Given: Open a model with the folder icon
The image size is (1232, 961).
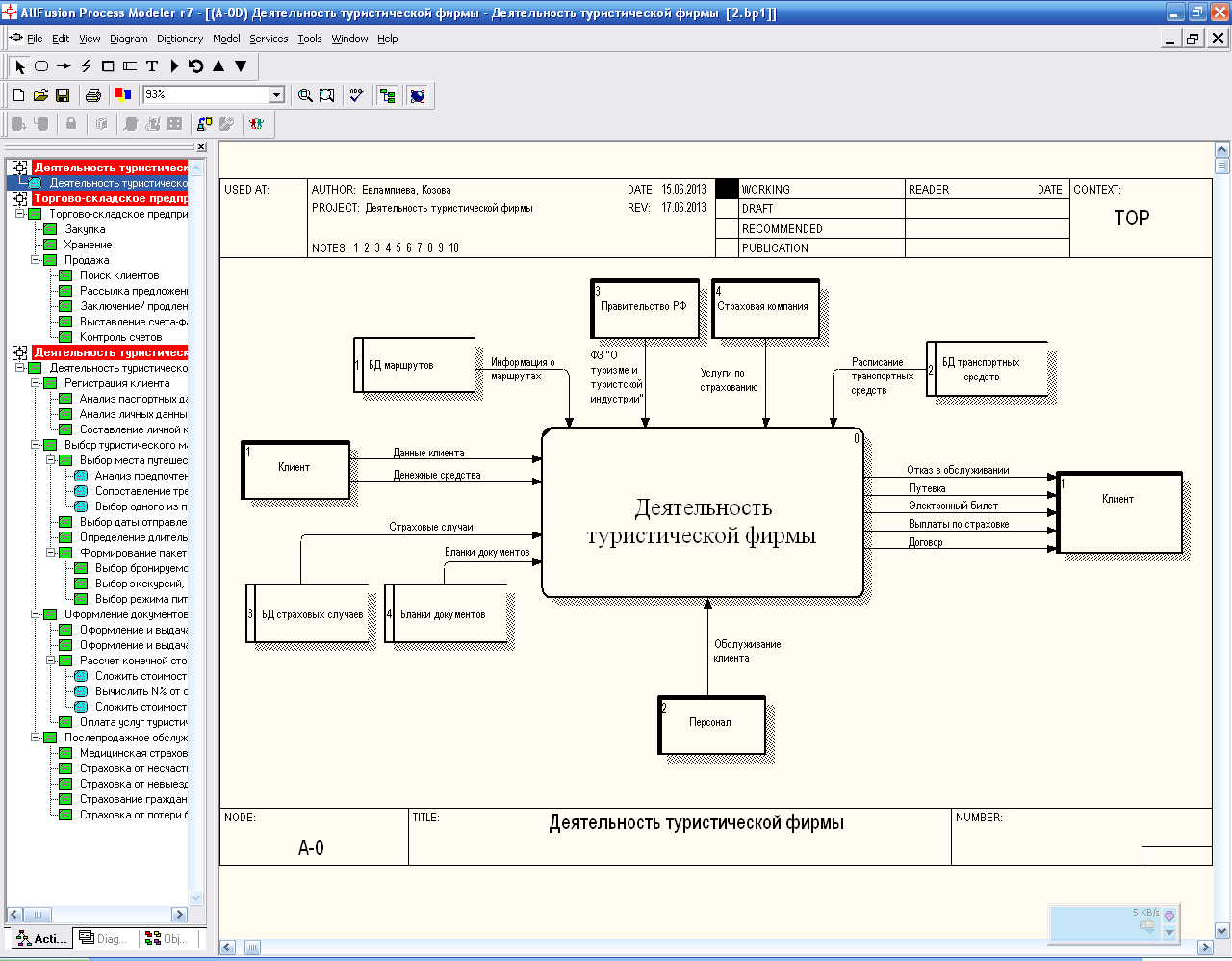Looking at the screenshot, I should click(x=40, y=95).
